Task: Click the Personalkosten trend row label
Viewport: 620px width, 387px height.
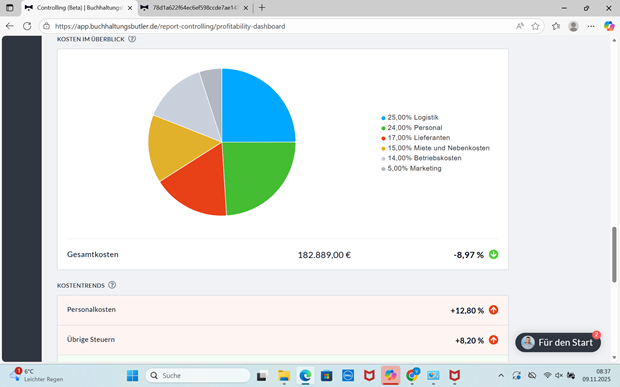Action: [91, 310]
